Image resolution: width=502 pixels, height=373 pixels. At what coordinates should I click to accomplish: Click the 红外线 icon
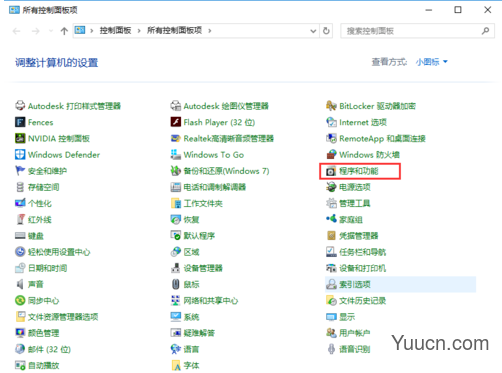coord(20,220)
